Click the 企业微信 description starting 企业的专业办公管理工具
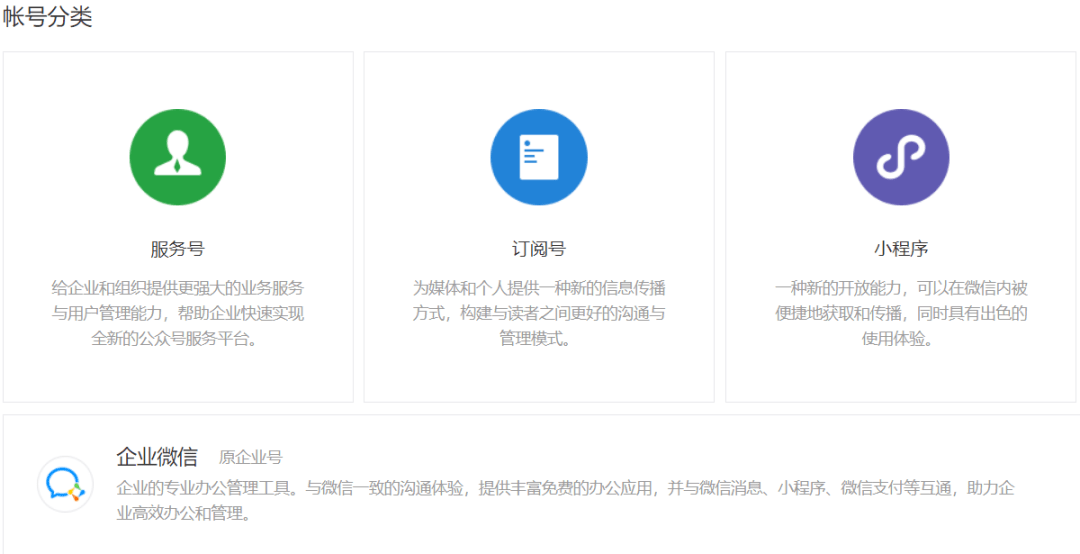Image resolution: width=1080 pixels, height=554 pixels. tap(565, 501)
